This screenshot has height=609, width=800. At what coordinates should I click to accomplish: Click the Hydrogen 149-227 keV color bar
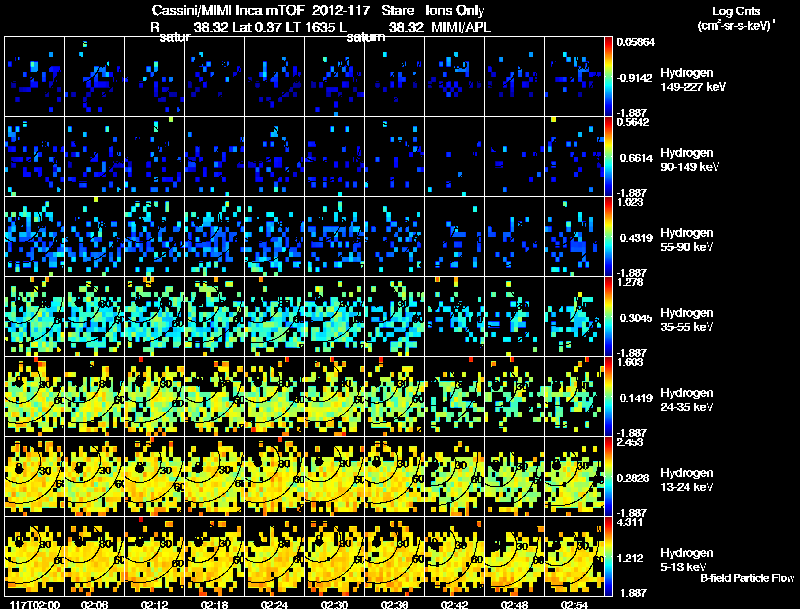[610, 76]
